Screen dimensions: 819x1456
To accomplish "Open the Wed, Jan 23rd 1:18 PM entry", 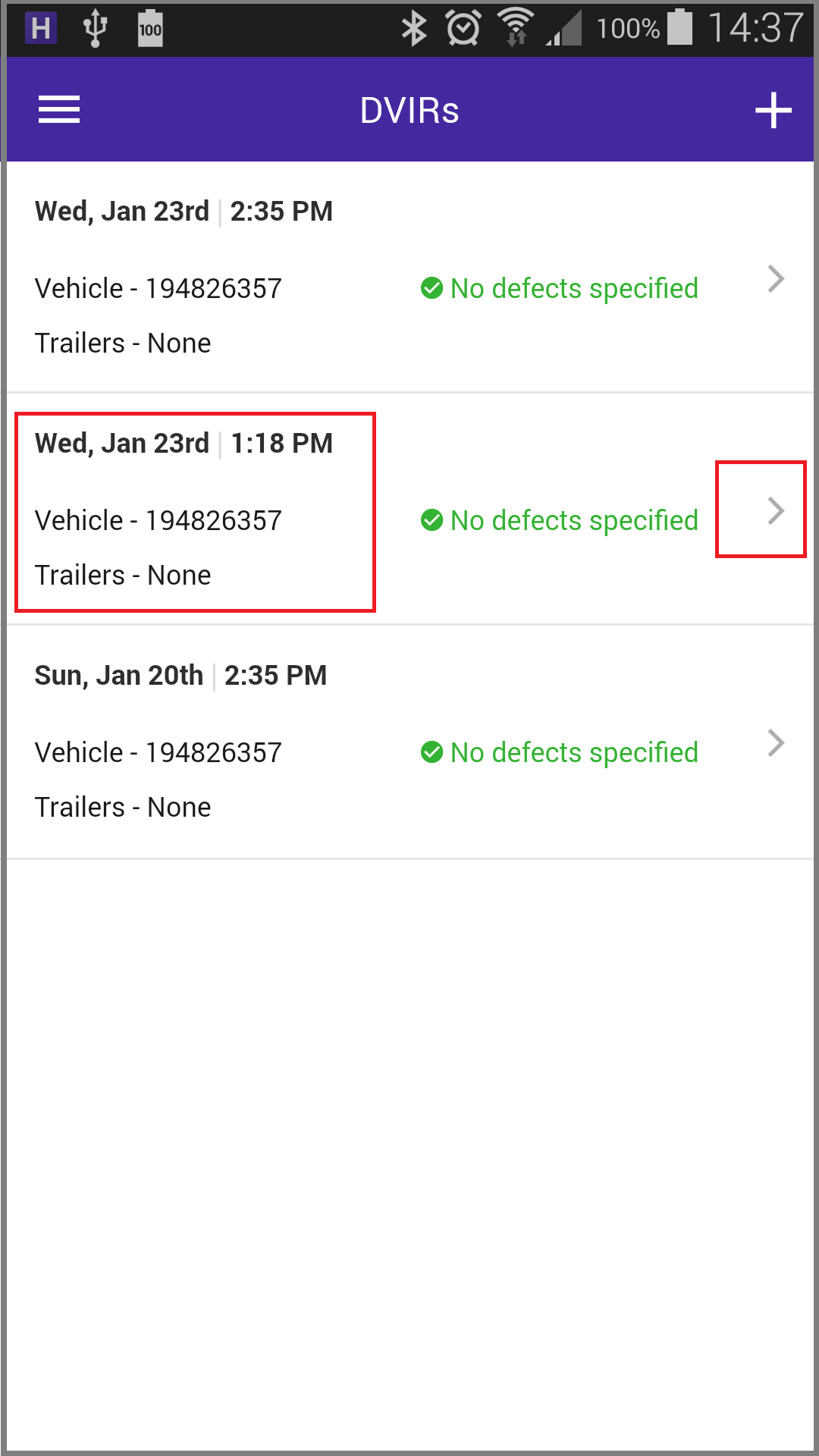I will [409, 510].
